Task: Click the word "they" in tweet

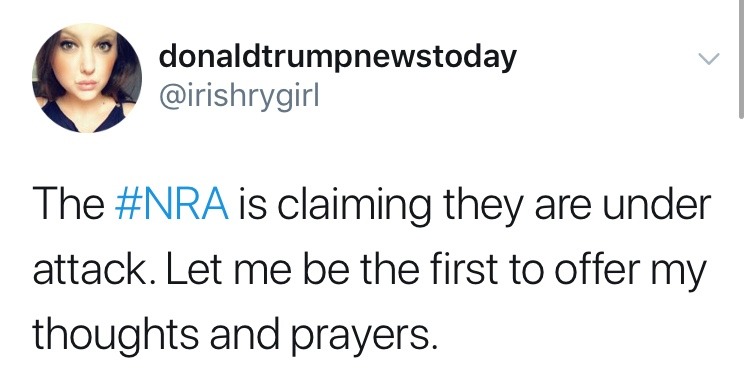Action: (482, 206)
